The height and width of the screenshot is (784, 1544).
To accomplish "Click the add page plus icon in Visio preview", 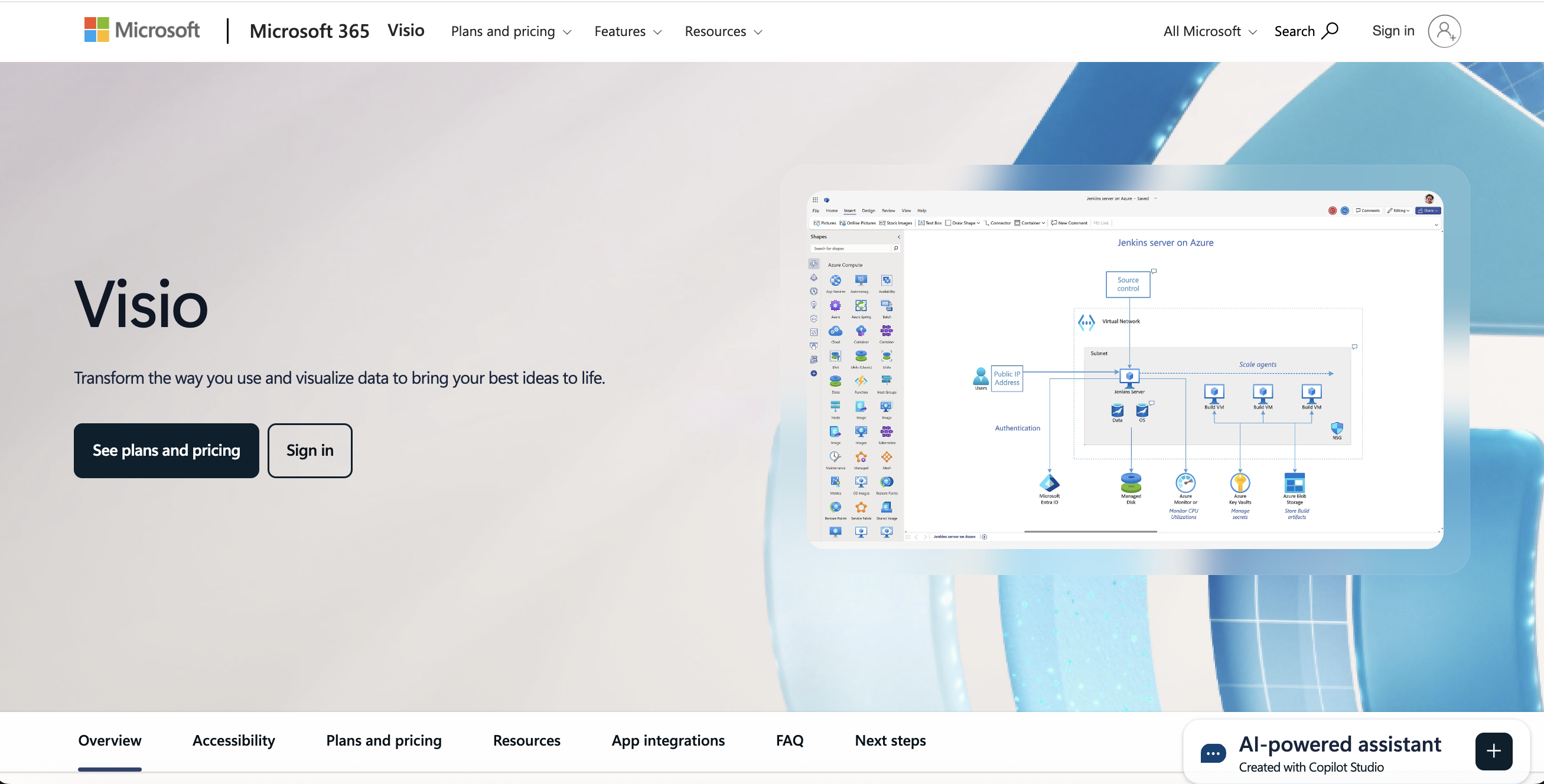I will (984, 537).
